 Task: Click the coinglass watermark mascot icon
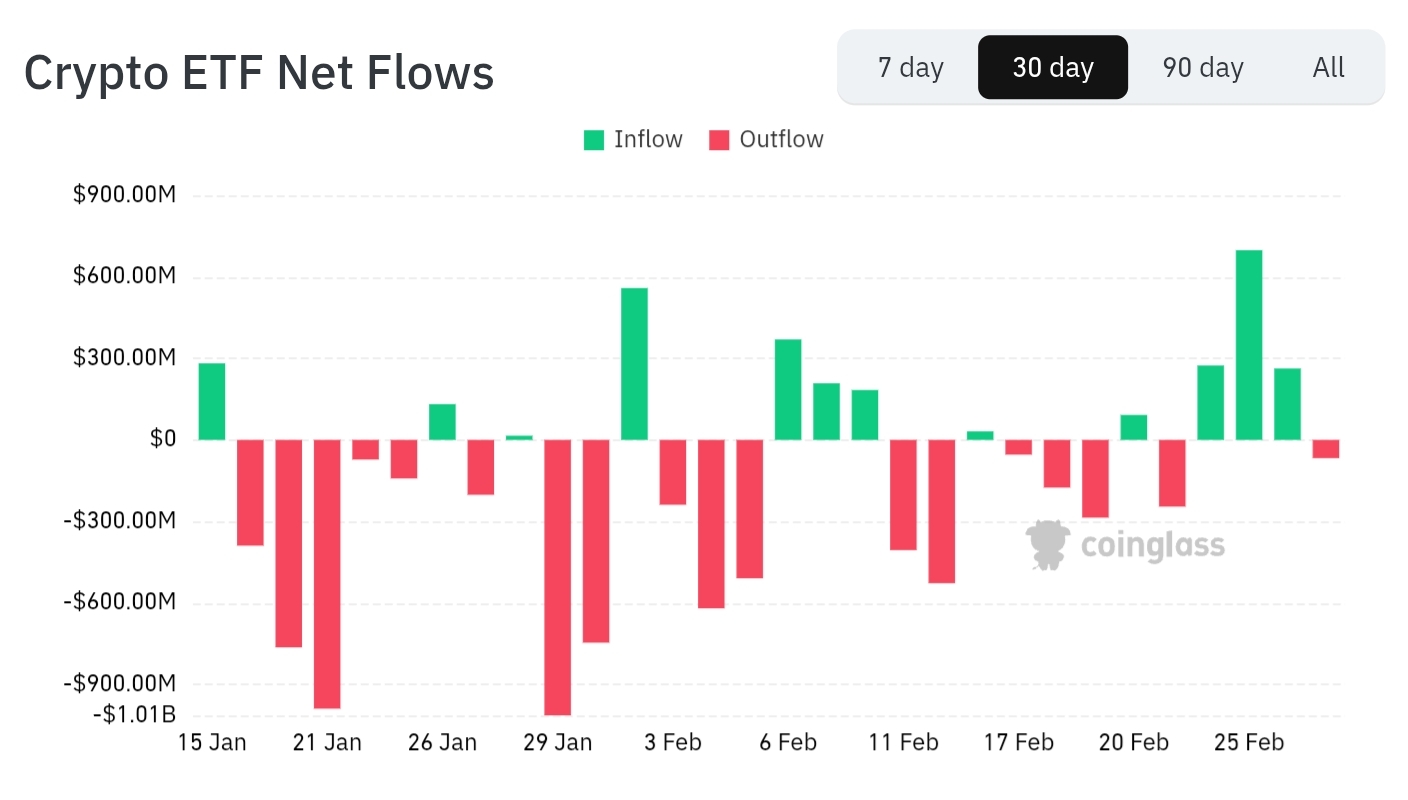1047,545
